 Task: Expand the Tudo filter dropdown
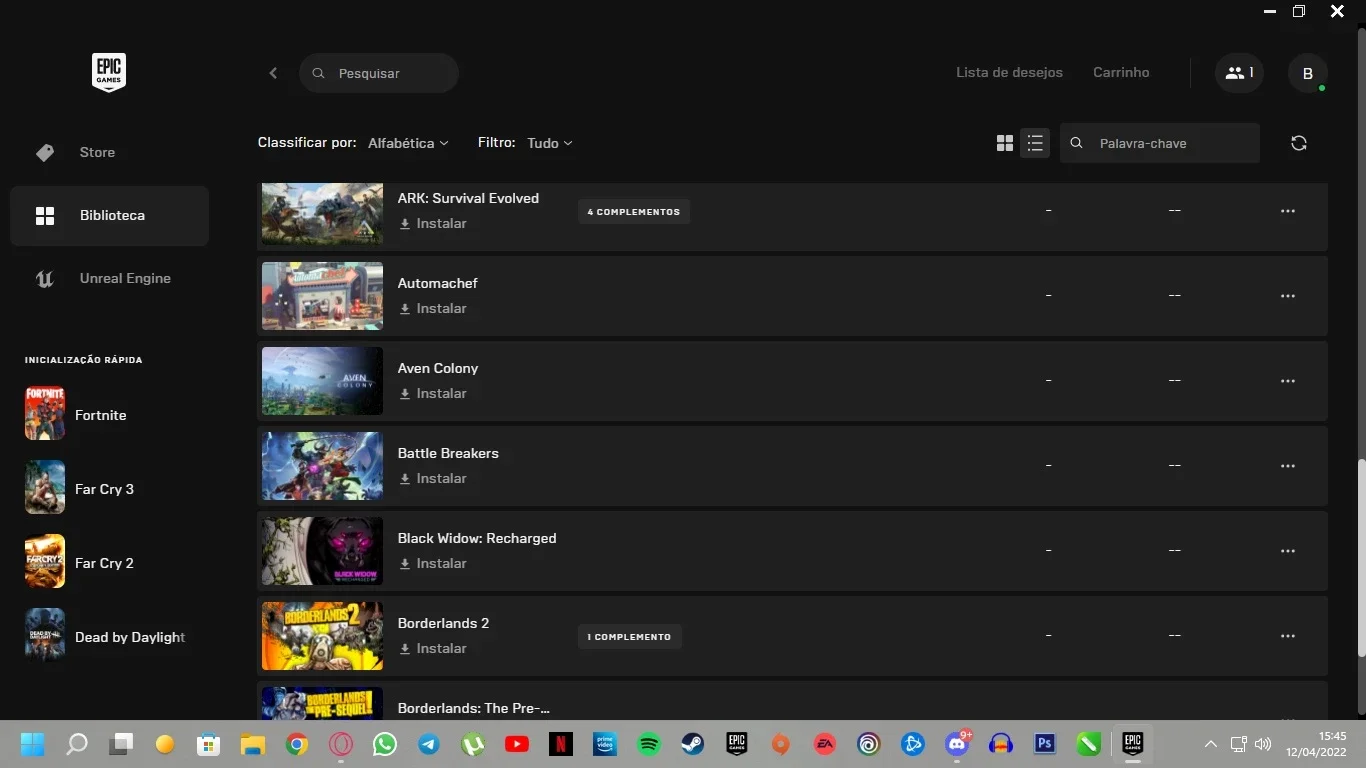click(550, 143)
